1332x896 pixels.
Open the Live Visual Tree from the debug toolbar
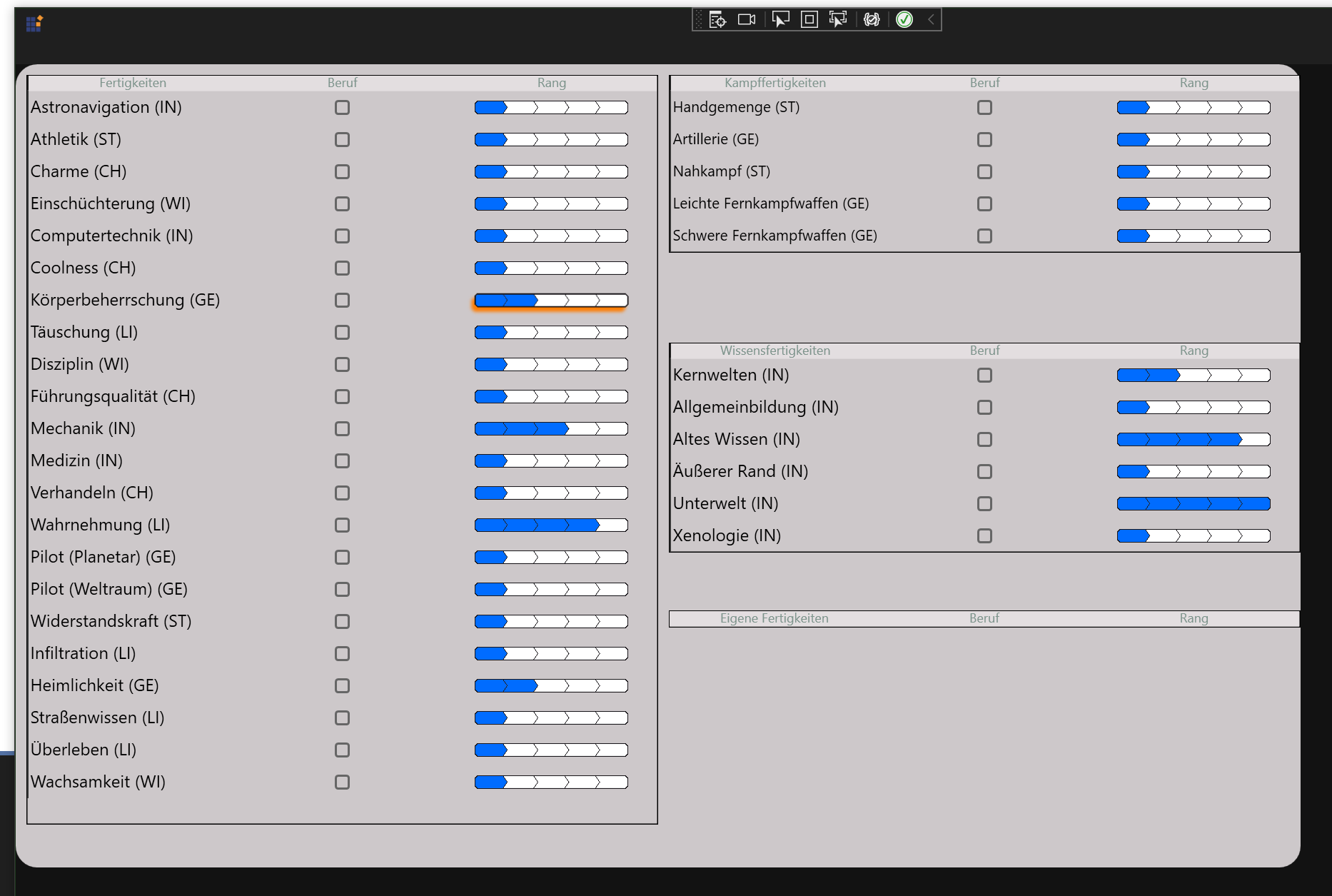pos(717,19)
